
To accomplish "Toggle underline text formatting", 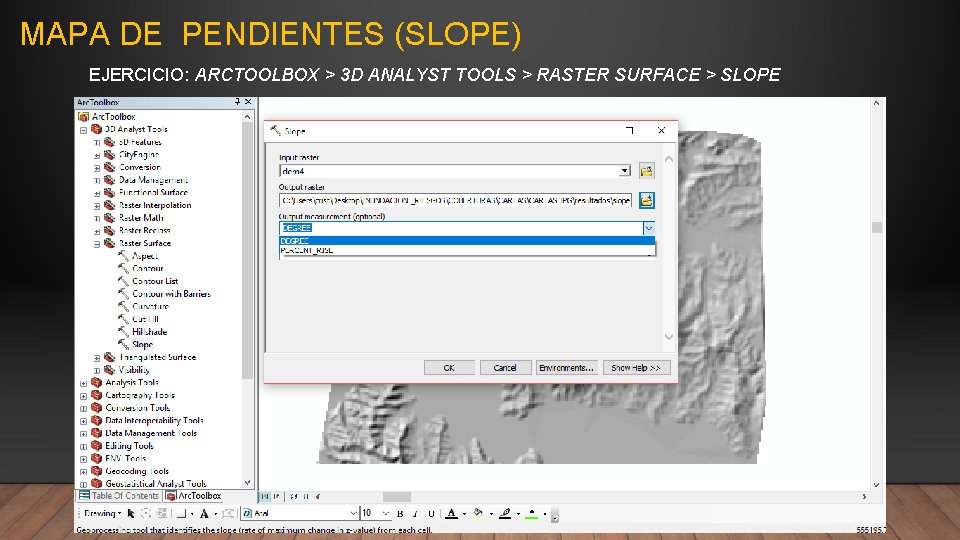I will pos(431,514).
